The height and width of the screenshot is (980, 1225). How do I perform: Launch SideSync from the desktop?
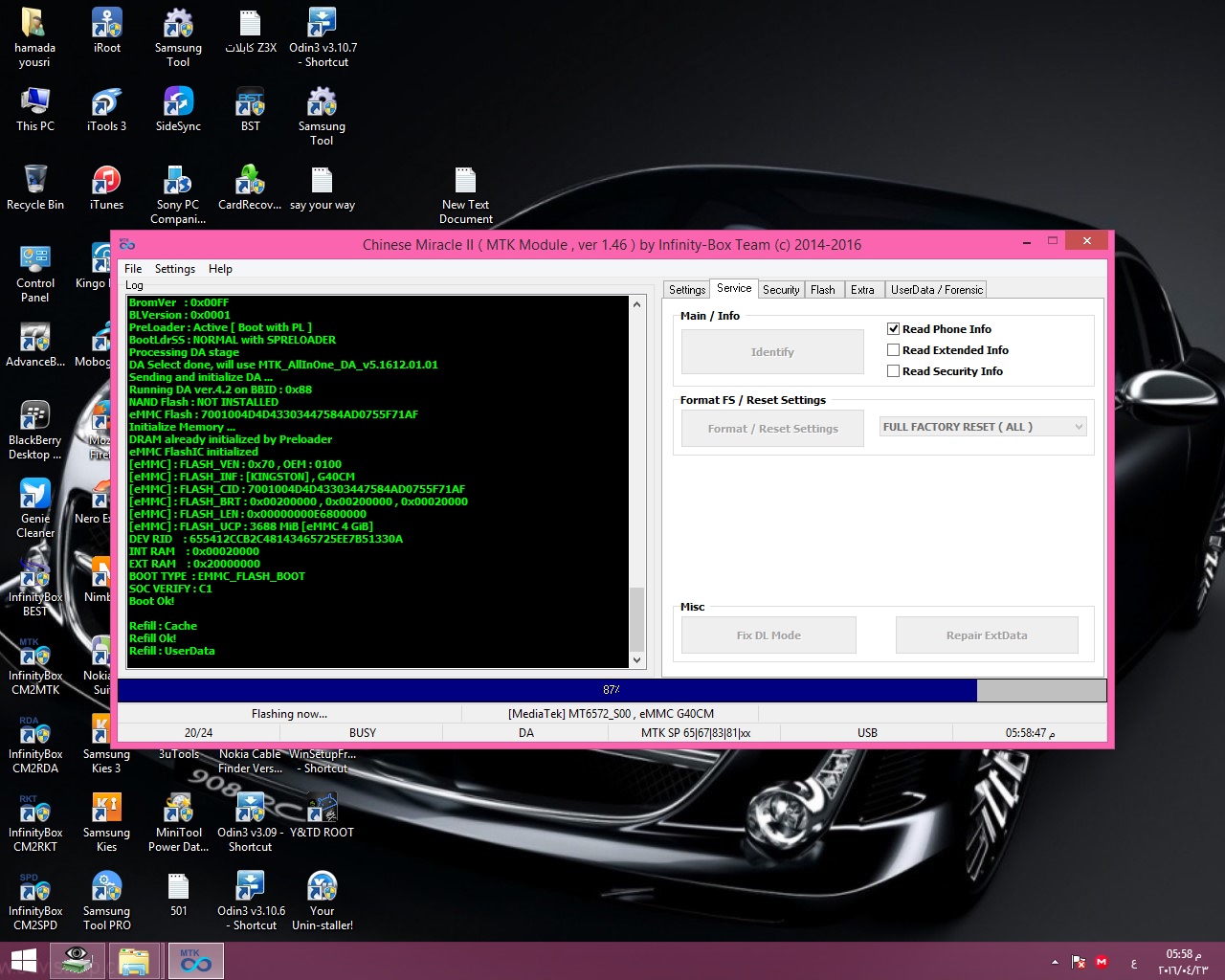(x=178, y=109)
